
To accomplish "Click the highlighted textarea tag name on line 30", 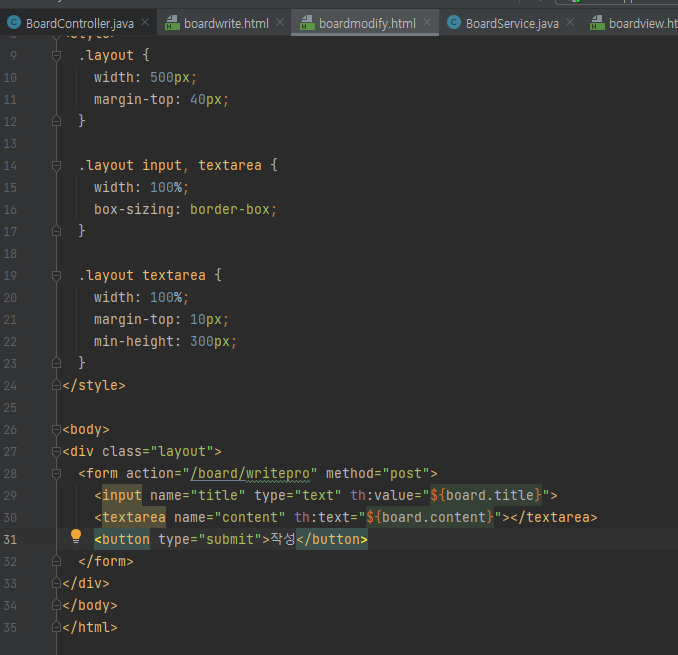I will (x=134, y=517).
